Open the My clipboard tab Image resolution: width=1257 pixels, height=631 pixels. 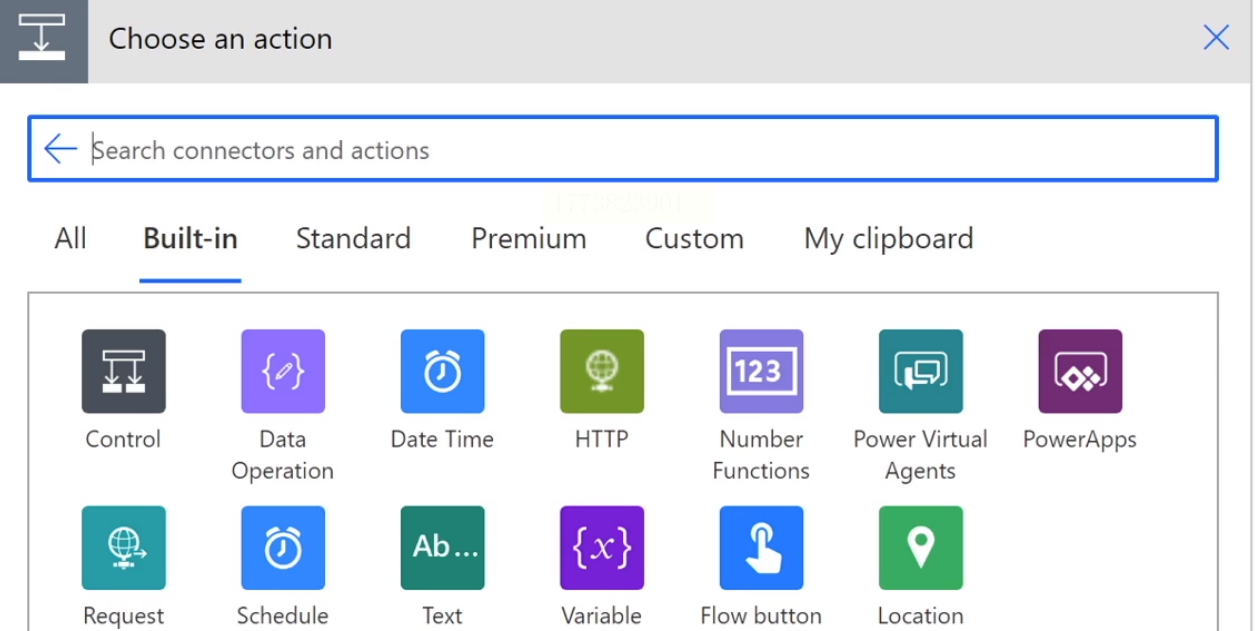point(888,239)
